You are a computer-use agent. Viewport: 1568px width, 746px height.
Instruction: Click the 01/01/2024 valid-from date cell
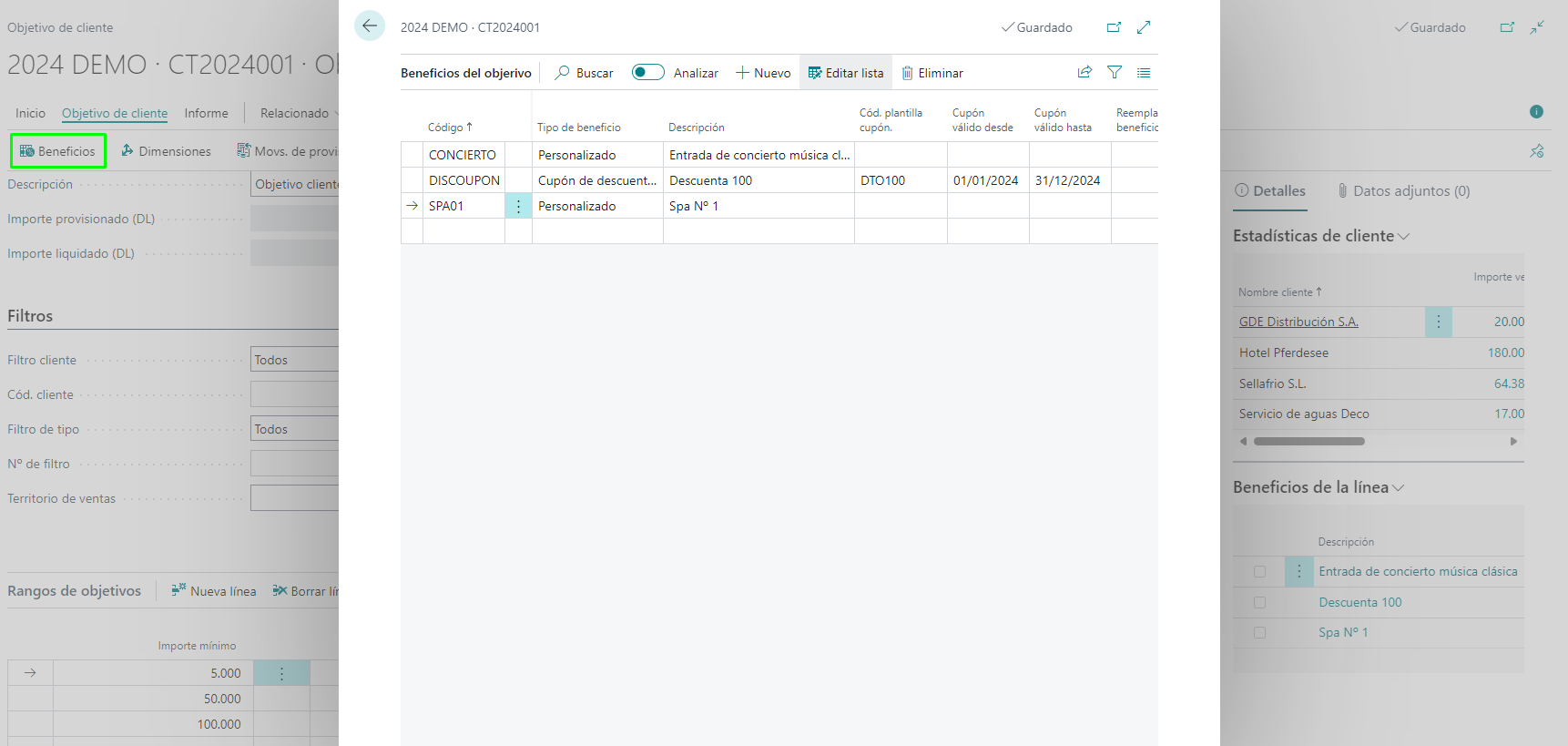click(988, 180)
